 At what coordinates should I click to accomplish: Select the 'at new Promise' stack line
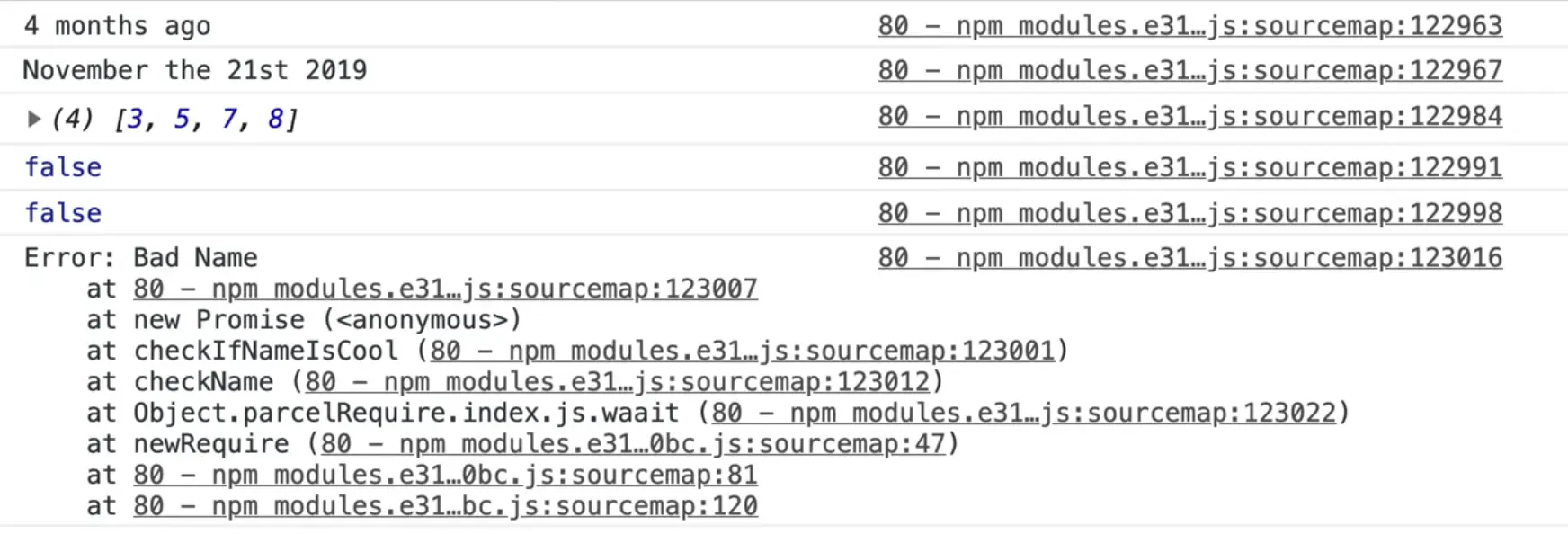pos(304,319)
